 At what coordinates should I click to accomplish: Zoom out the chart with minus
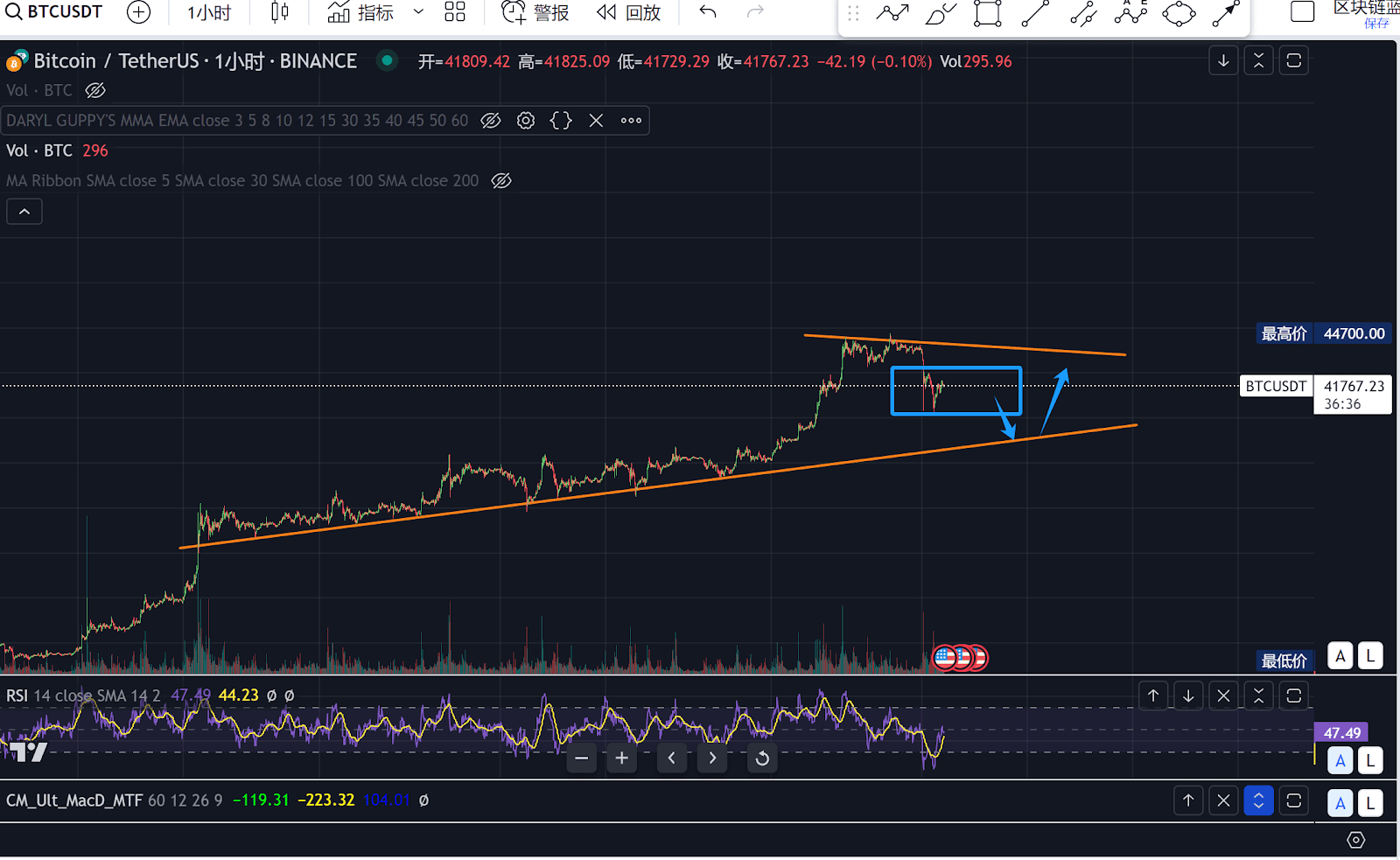pos(582,759)
